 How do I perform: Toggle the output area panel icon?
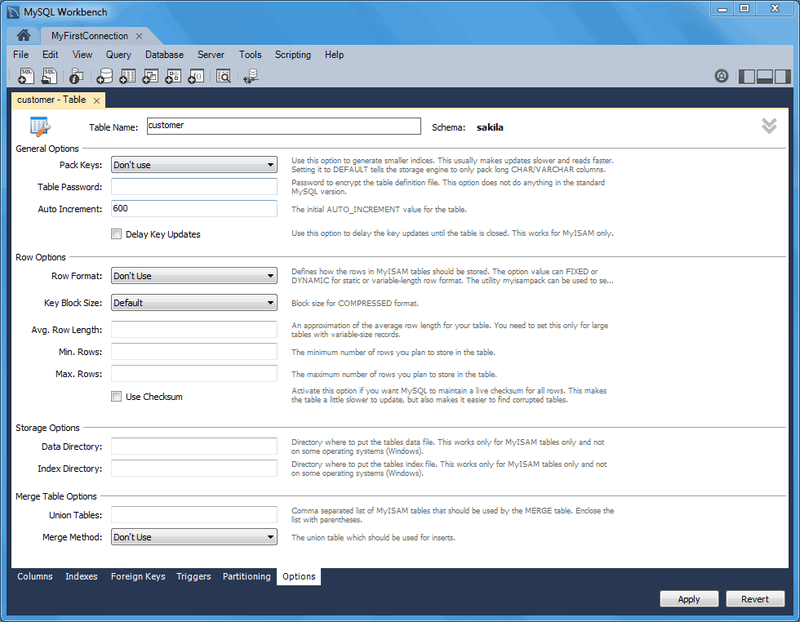point(765,76)
